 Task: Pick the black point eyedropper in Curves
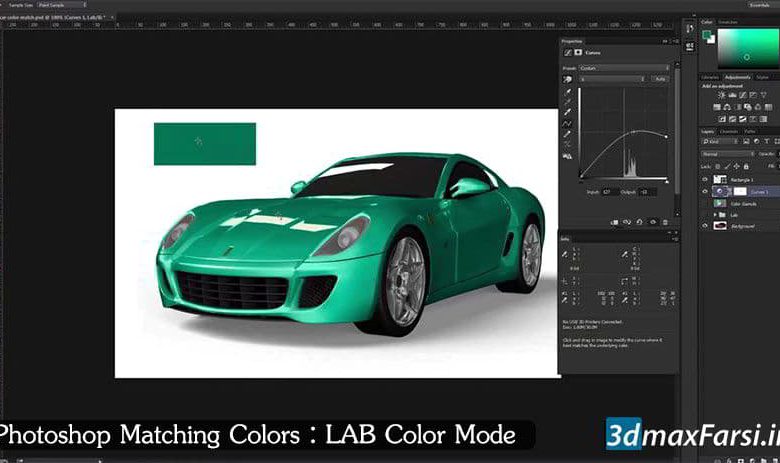click(568, 92)
